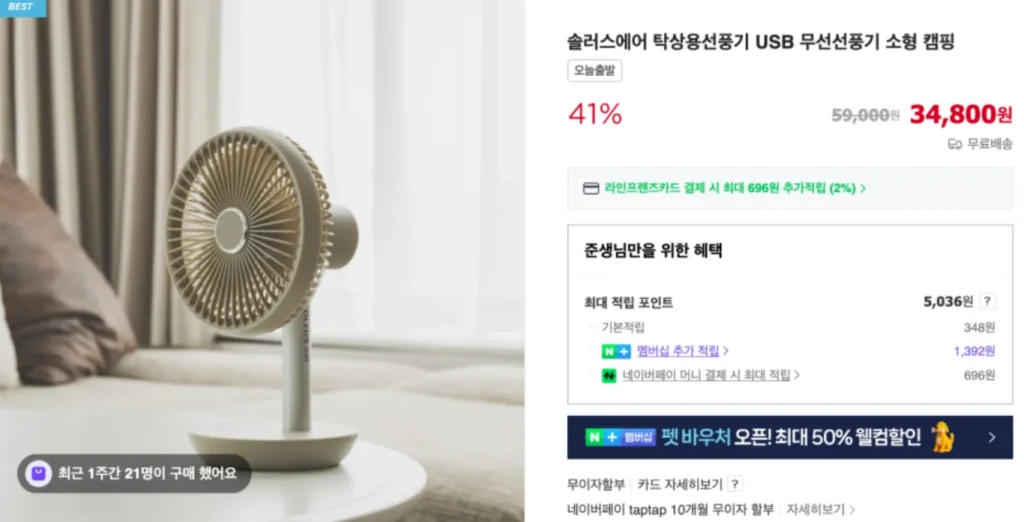Click the BEST badge on product image
Image resolution: width=1024 pixels, height=522 pixels.
[23, 8]
